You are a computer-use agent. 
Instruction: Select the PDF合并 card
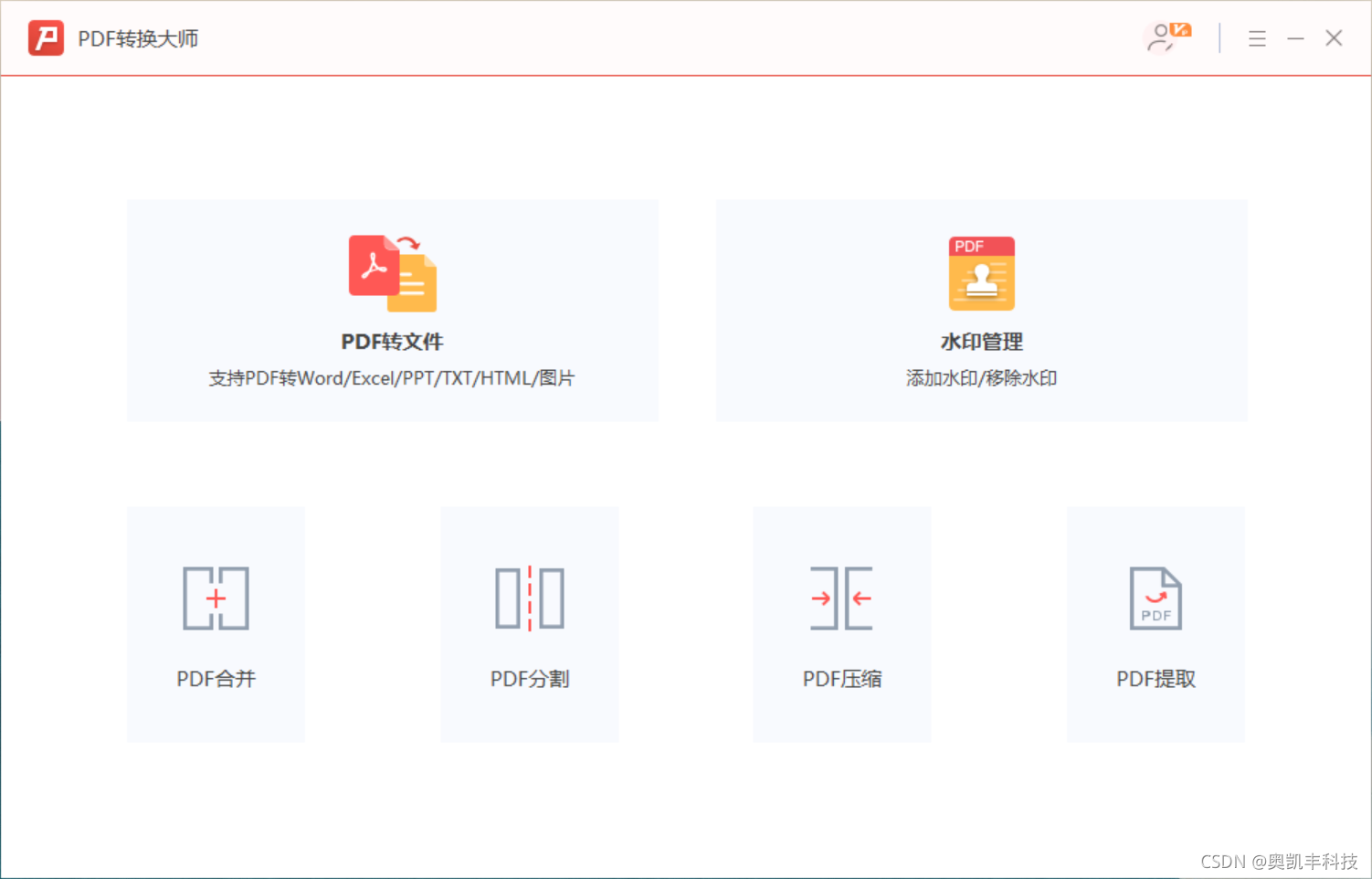click(x=216, y=624)
